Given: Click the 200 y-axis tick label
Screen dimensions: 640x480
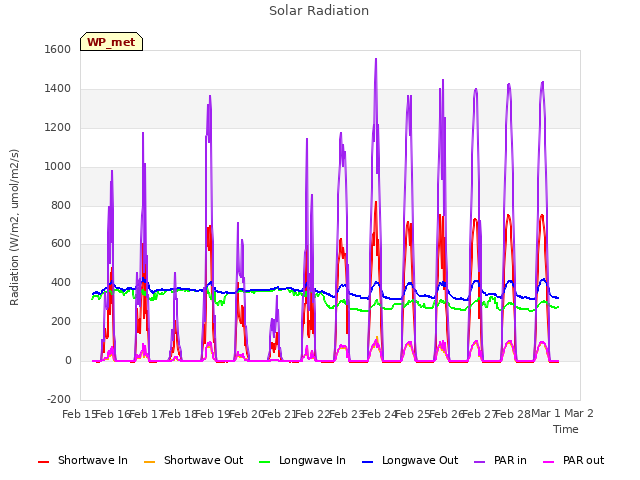Looking at the screenshot, I should (x=61, y=322).
